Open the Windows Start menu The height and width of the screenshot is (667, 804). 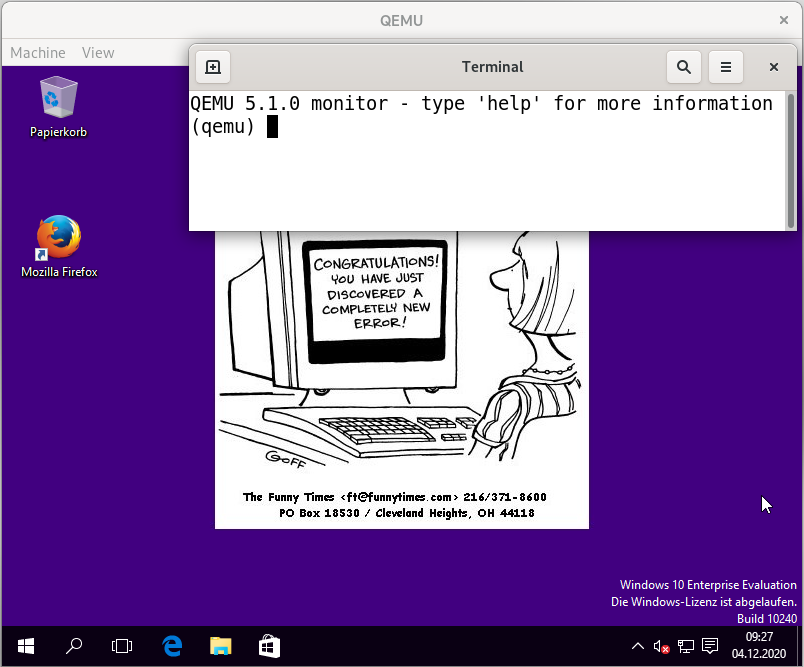(x=26, y=646)
